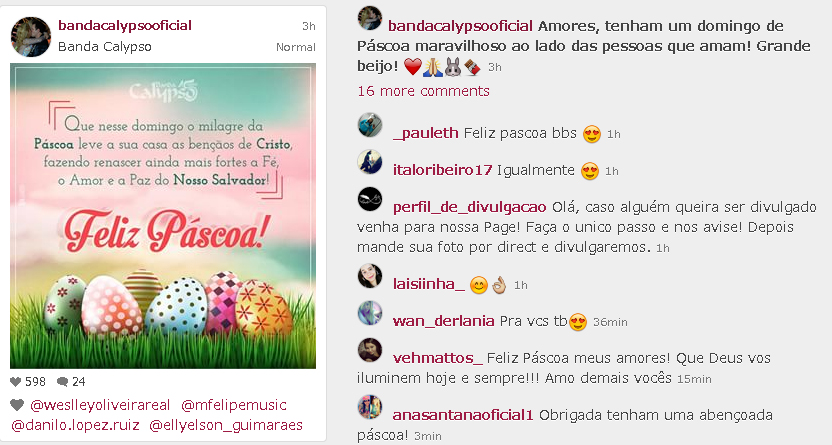Viewport: 832px width, 445px height.
Task: Click laisiinha_'s profile avatar
Action: 370,276
